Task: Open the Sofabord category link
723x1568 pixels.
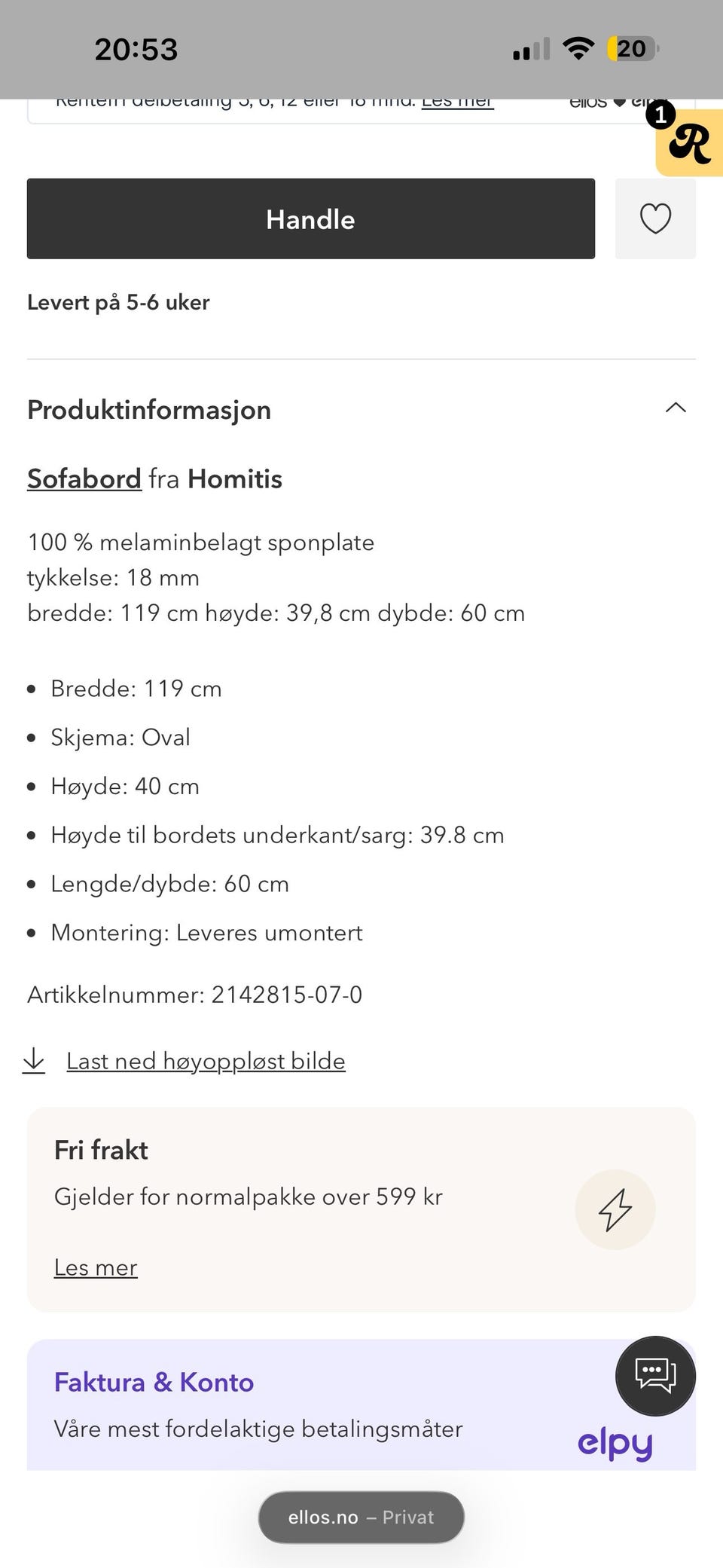Action: (x=84, y=479)
